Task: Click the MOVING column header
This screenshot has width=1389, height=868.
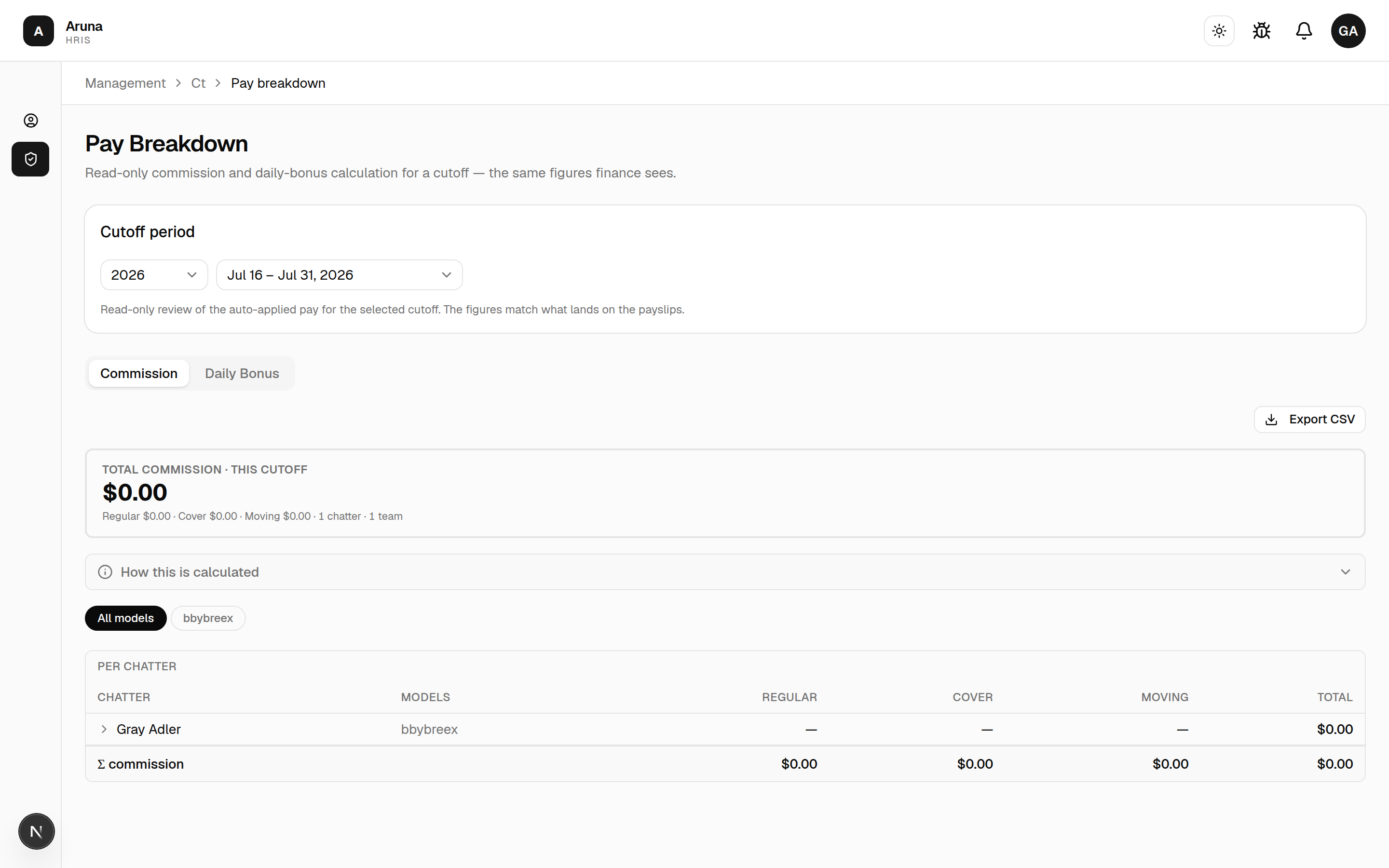Action: pyautogui.click(x=1165, y=697)
